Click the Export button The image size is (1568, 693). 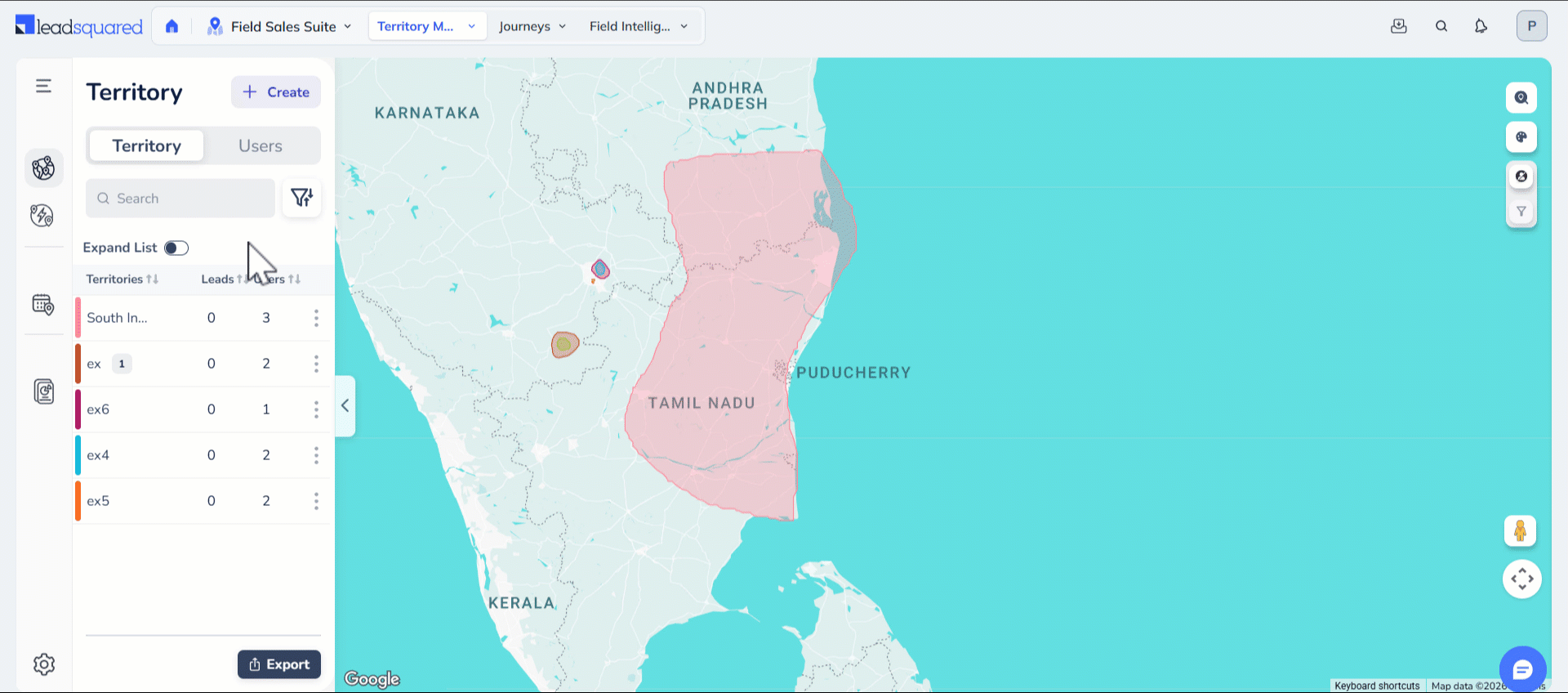pyautogui.click(x=279, y=664)
